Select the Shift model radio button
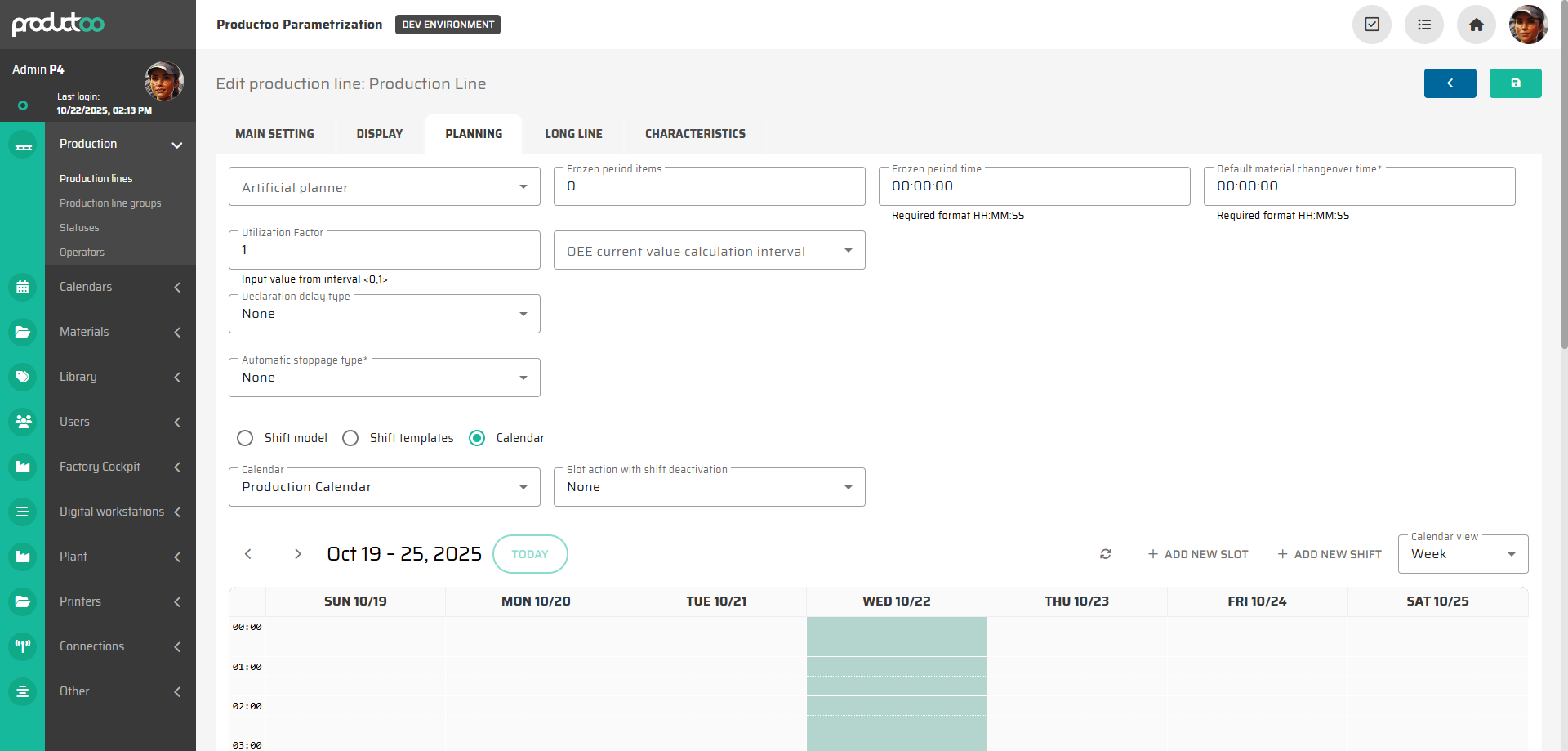 tap(245, 438)
